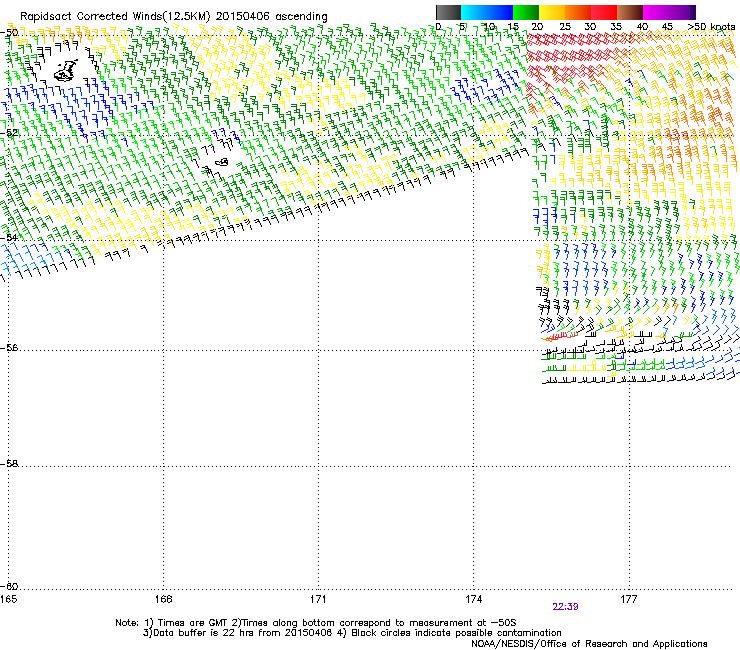
Task: Click the small island outline near 169 longitude
Action: tap(221, 162)
